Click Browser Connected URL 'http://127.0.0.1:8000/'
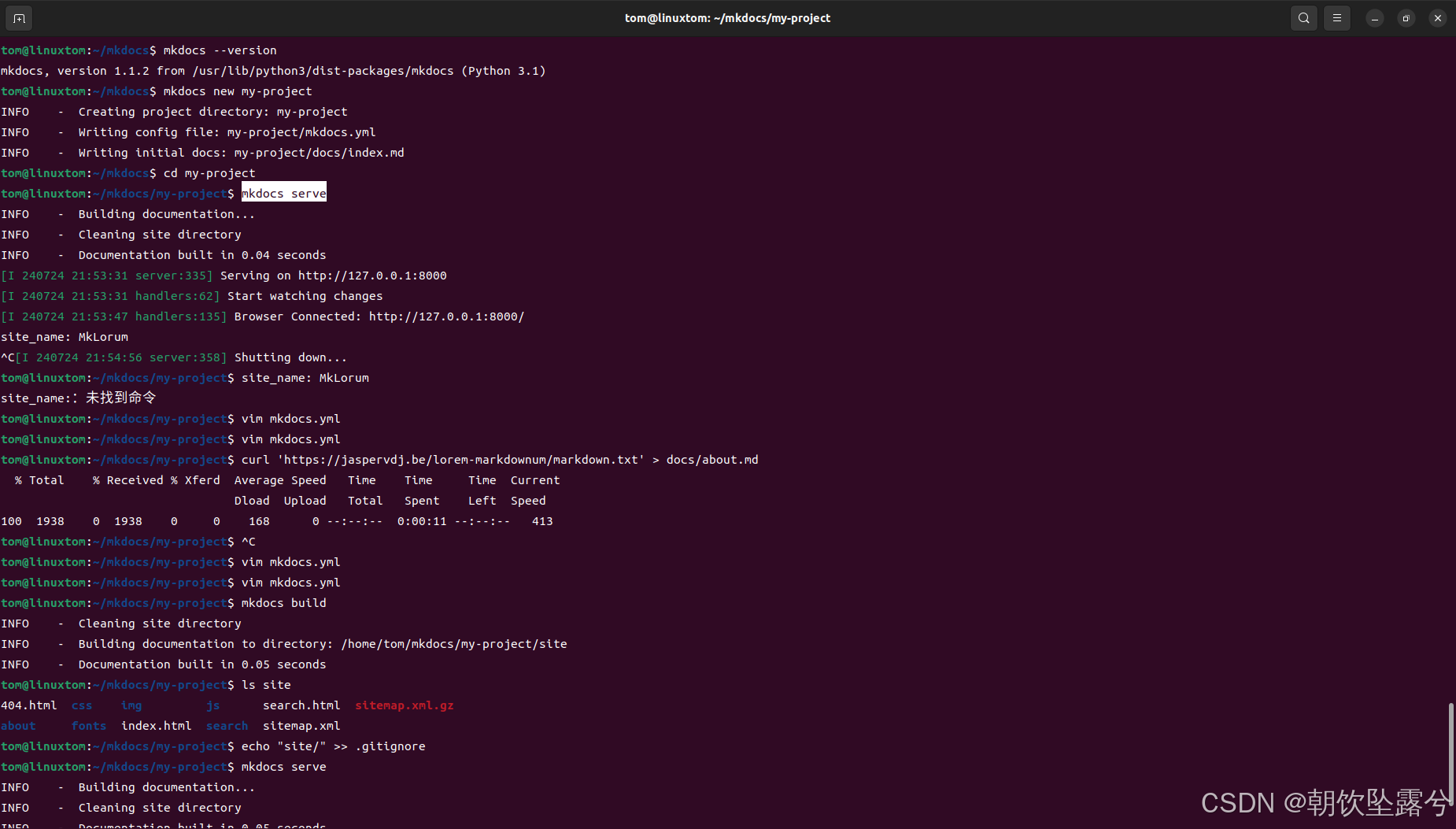The width and height of the screenshot is (1456, 829). coord(446,316)
